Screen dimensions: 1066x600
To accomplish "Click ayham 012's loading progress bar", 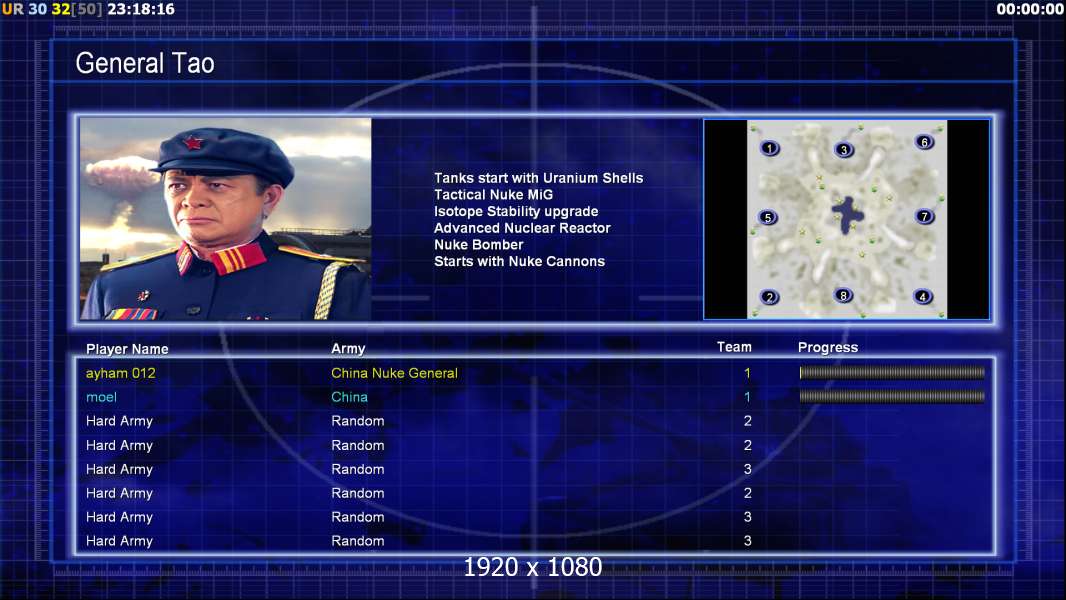I will pos(892,372).
